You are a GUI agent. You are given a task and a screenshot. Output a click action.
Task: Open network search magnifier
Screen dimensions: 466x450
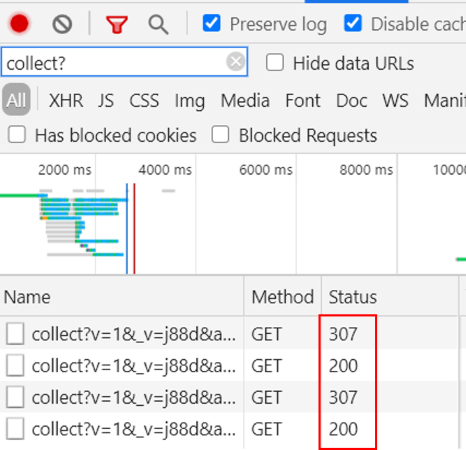tap(158, 25)
